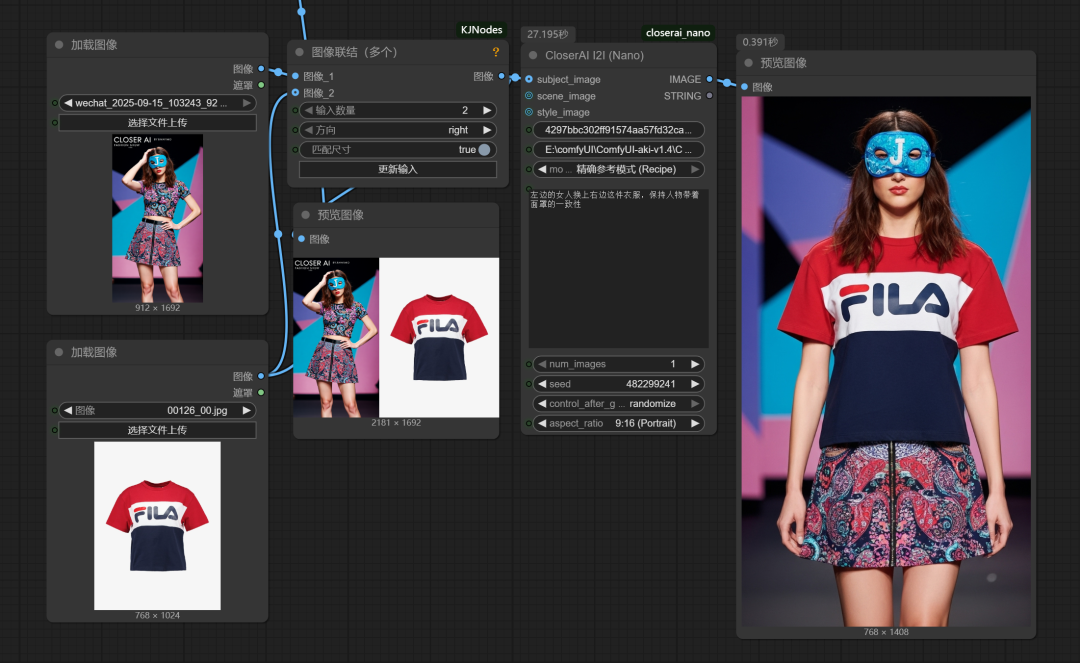Click the KJNodes help question mark icon

pyautogui.click(x=496, y=52)
